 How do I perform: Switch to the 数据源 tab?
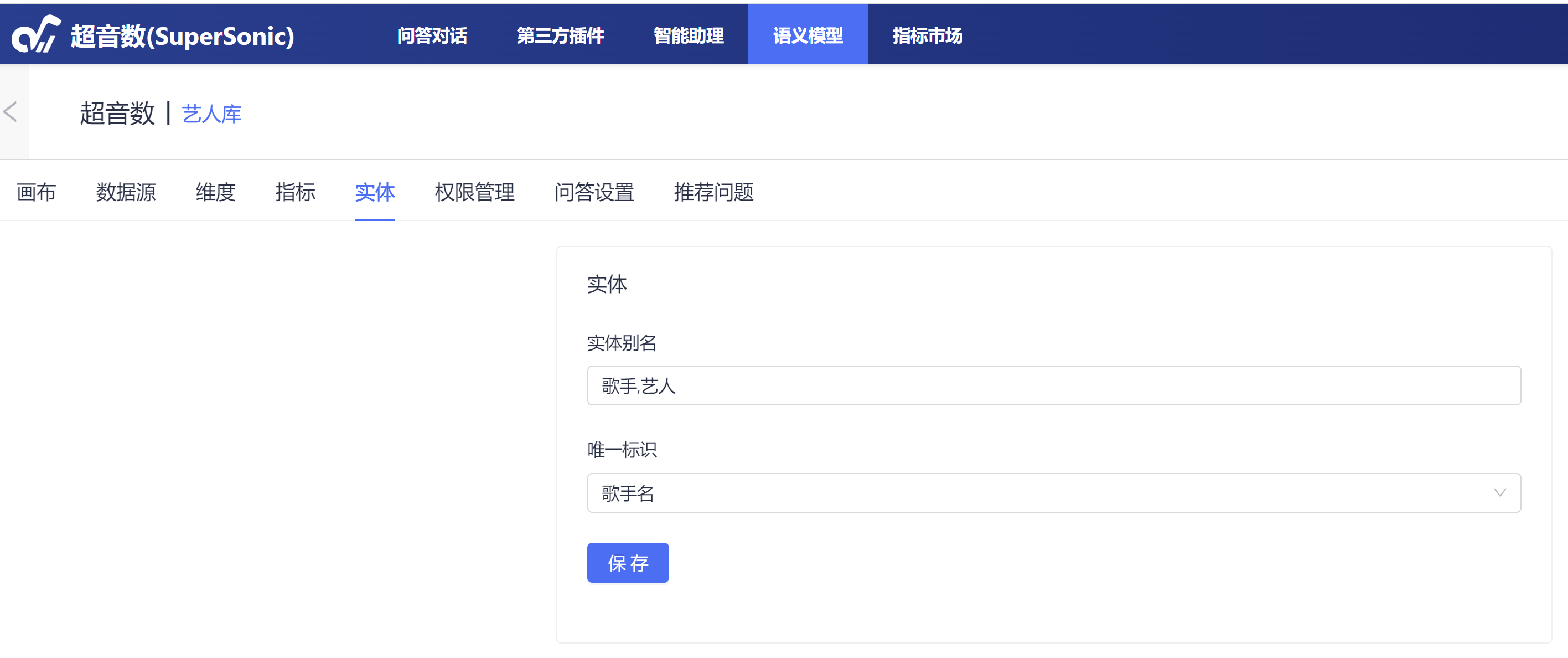(x=126, y=192)
